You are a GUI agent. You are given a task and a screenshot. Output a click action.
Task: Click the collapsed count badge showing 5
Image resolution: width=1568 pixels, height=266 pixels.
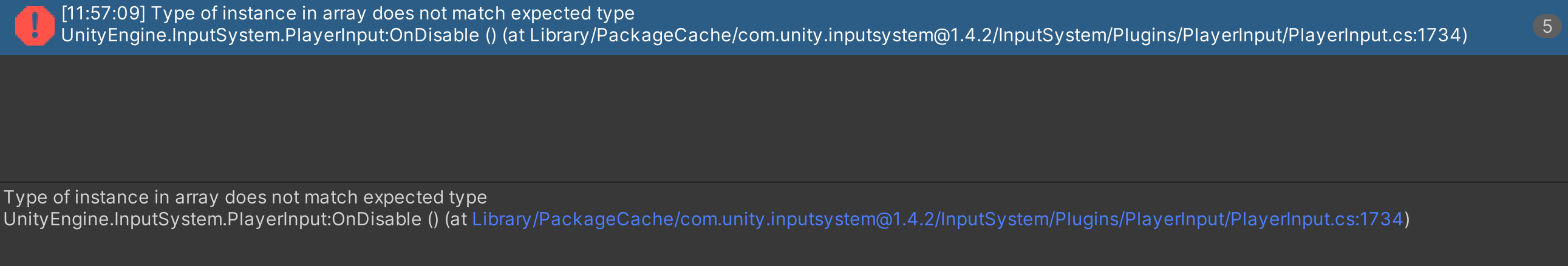click(1547, 26)
